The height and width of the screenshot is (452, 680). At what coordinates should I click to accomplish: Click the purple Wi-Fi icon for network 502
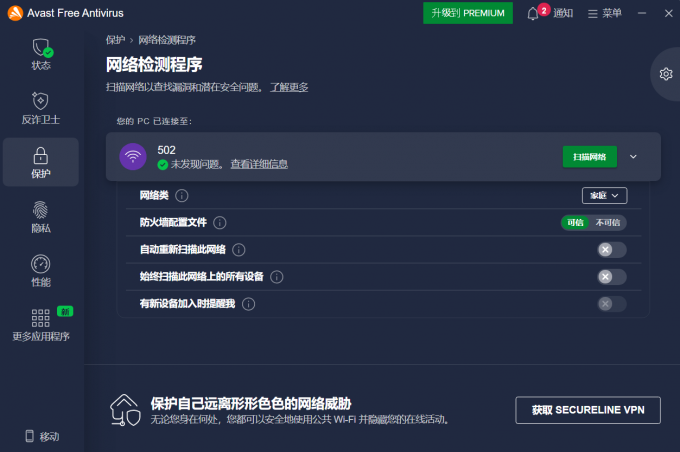[x=133, y=157]
